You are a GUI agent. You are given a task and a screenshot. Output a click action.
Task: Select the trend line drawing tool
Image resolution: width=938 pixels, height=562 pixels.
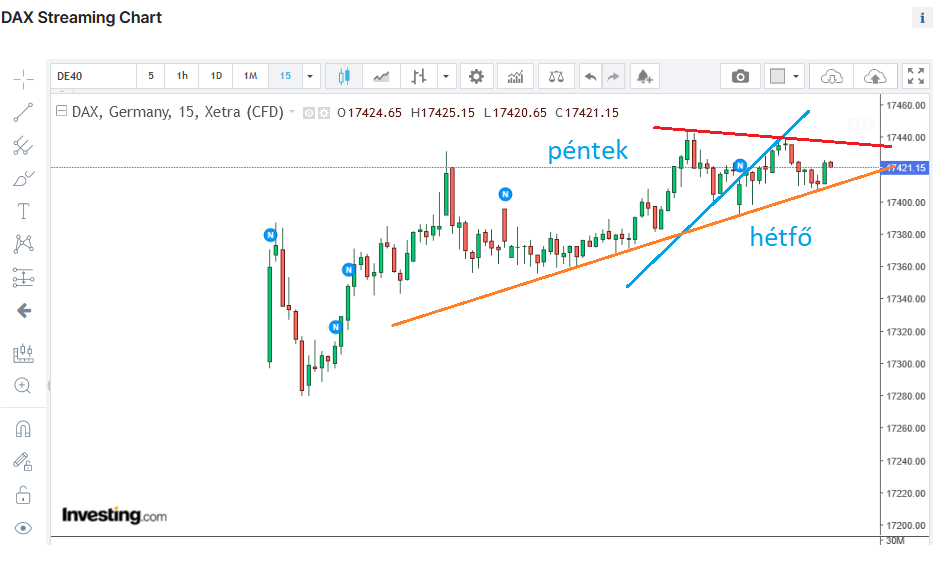click(x=23, y=113)
